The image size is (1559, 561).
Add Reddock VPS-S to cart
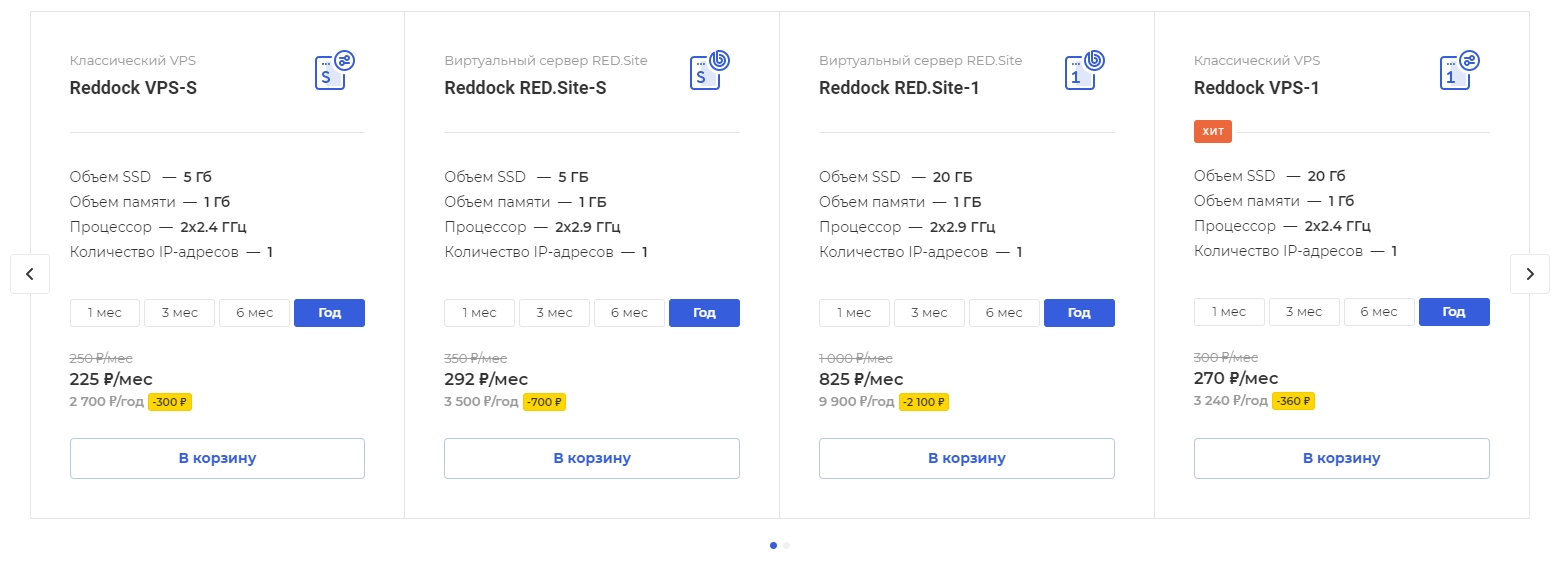point(217,459)
